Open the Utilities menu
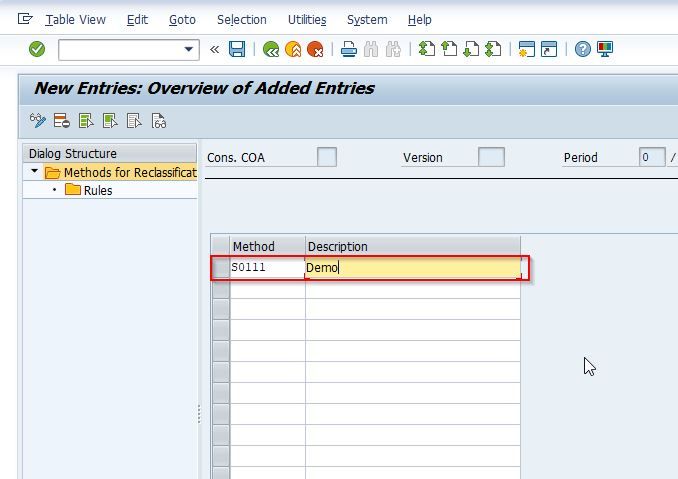This screenshot has width=678, height=479. pos(307,20)
